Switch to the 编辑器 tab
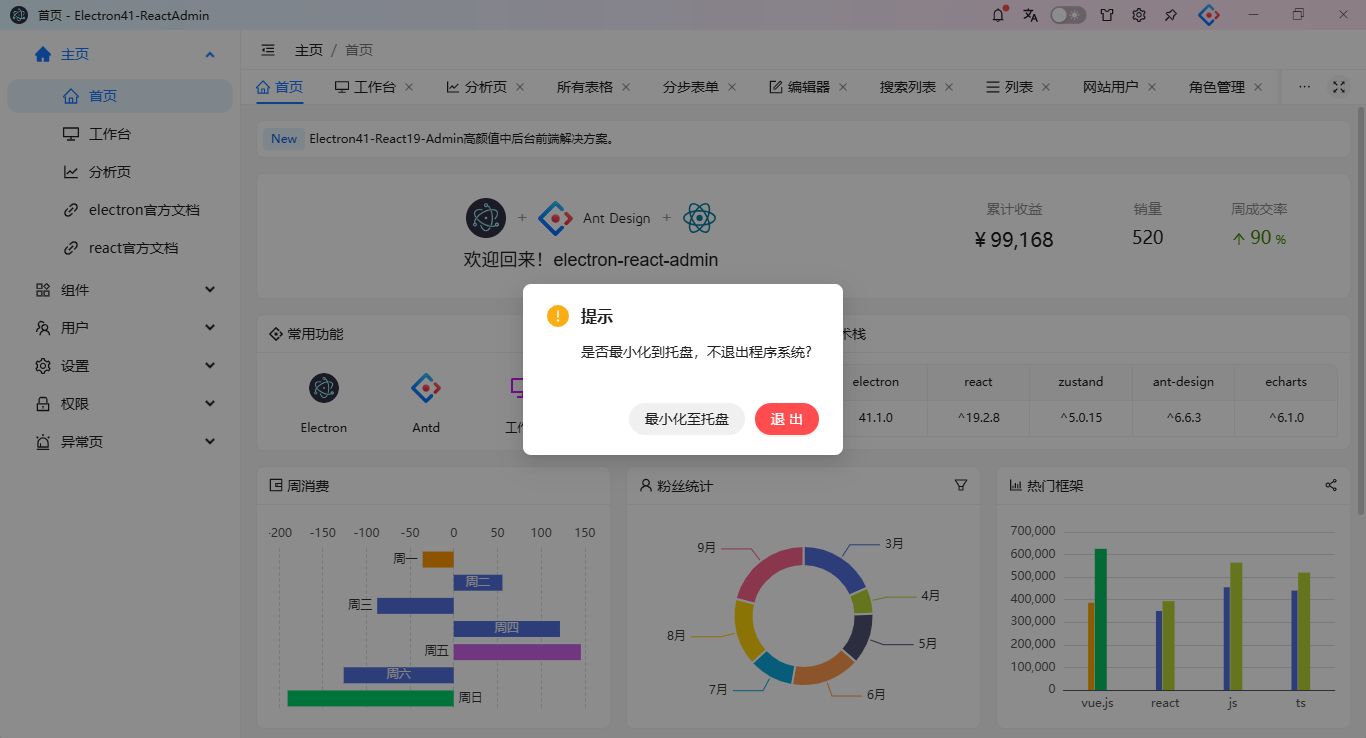The height and width of the screenshot is (738, 1366). 799,87
